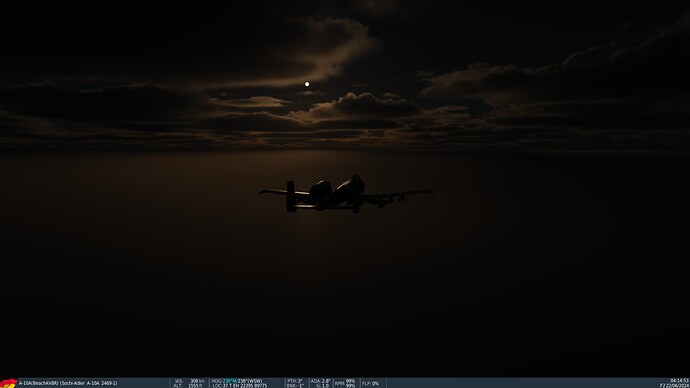Click the moon in the sky

(307, 84)
